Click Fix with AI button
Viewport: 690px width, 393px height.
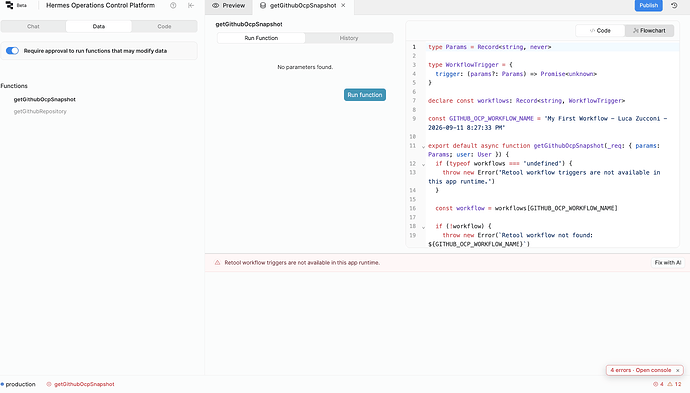coord(668,263)
